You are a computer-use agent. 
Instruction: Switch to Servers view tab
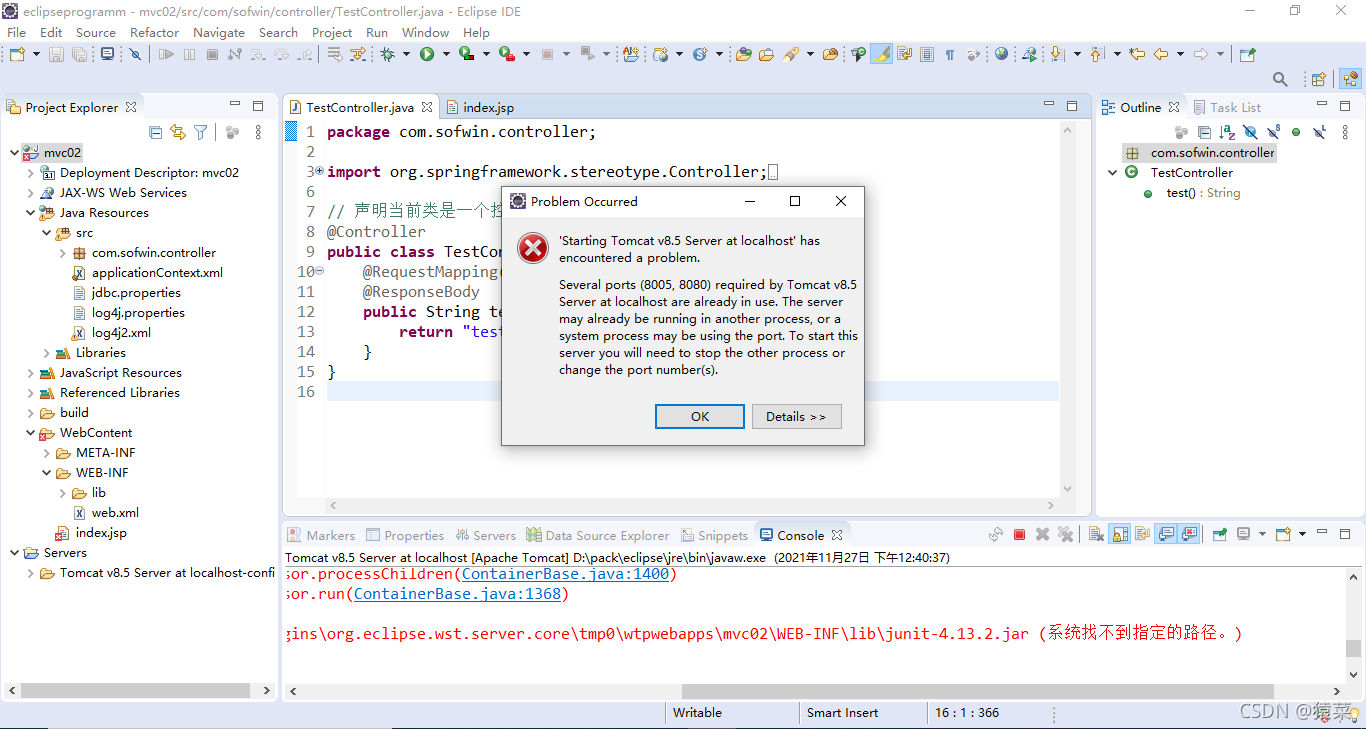pyautogui.click(x=486, y=535)
